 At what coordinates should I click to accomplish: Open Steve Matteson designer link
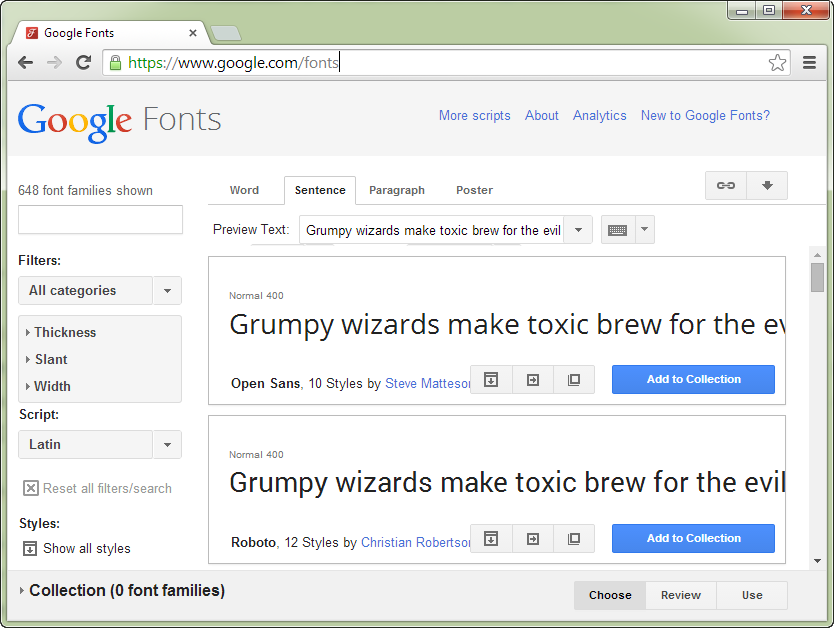(428, 383)
